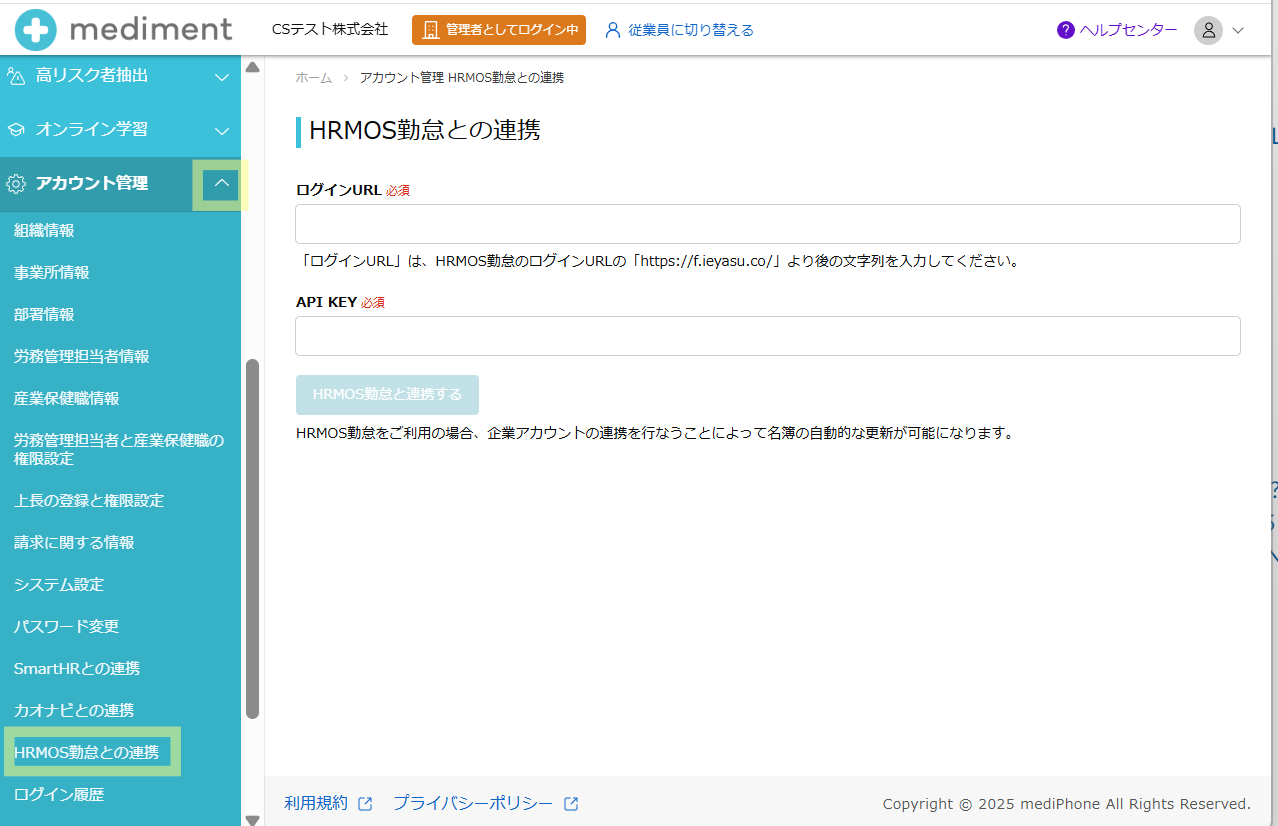Open ログイン履歴 page

[59, 794]
